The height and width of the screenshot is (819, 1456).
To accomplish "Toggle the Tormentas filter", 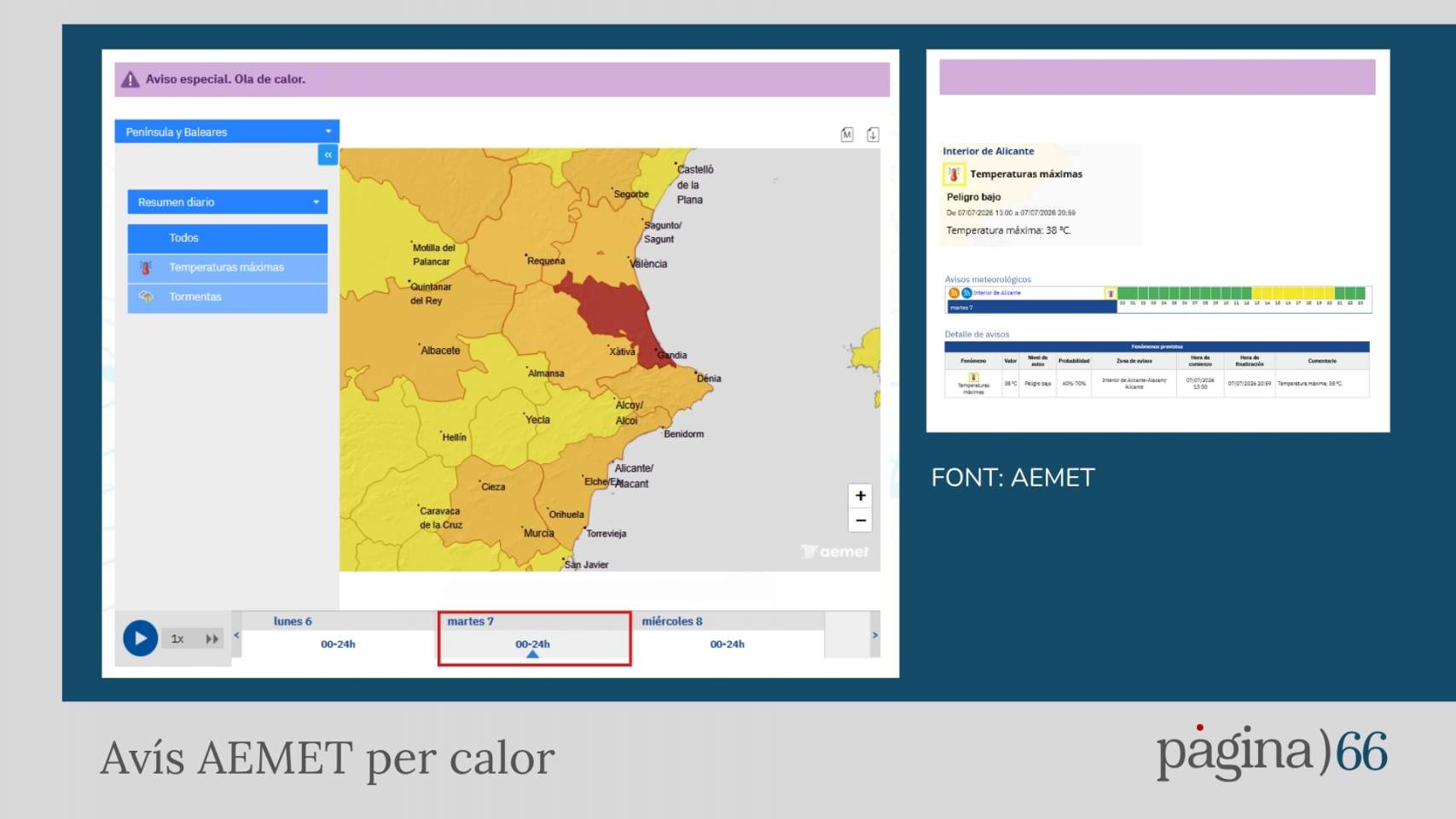I will coord(228,297).
